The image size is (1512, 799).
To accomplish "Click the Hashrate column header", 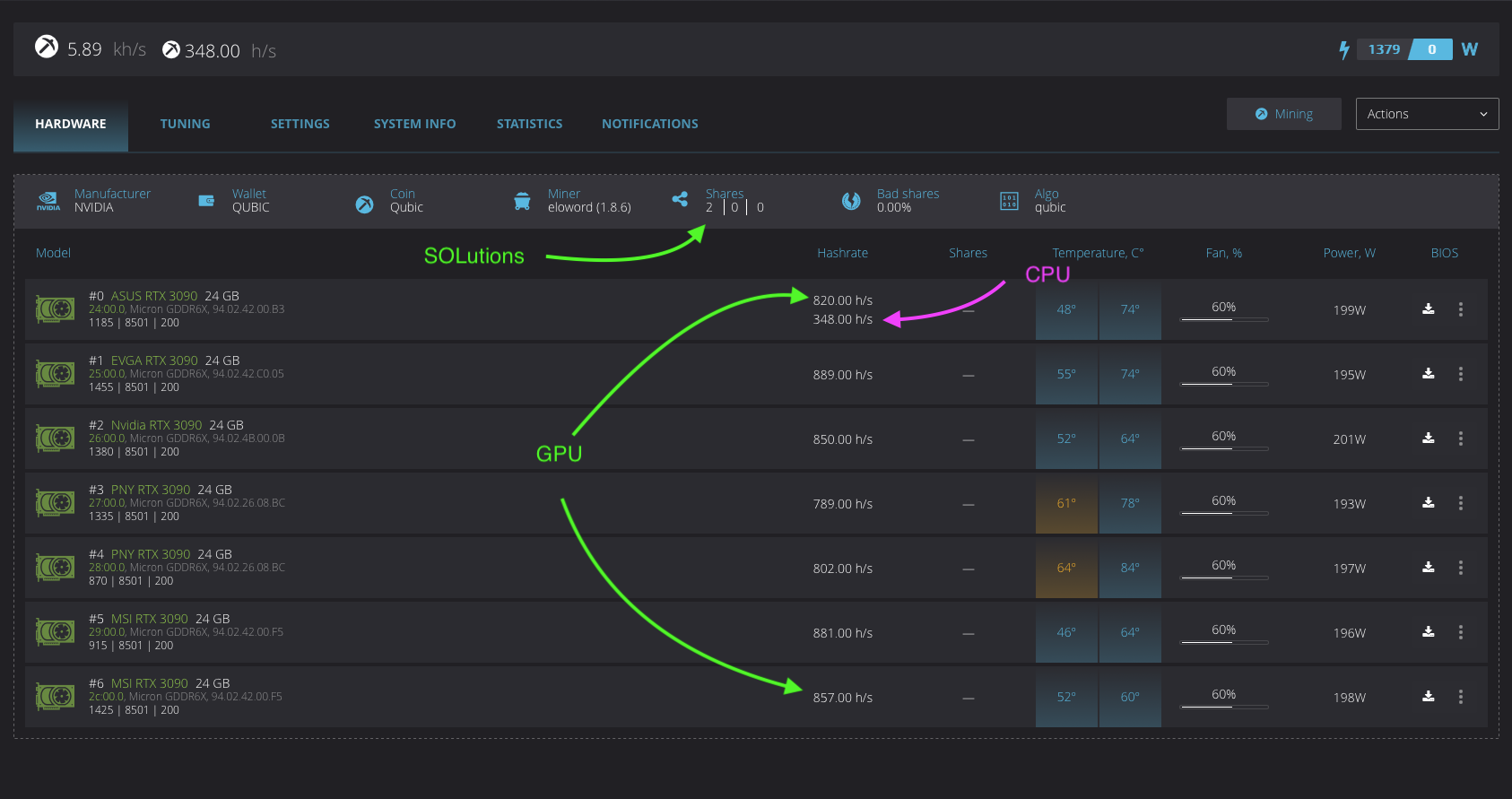I will pyautogui.click(x=843, y=253).
